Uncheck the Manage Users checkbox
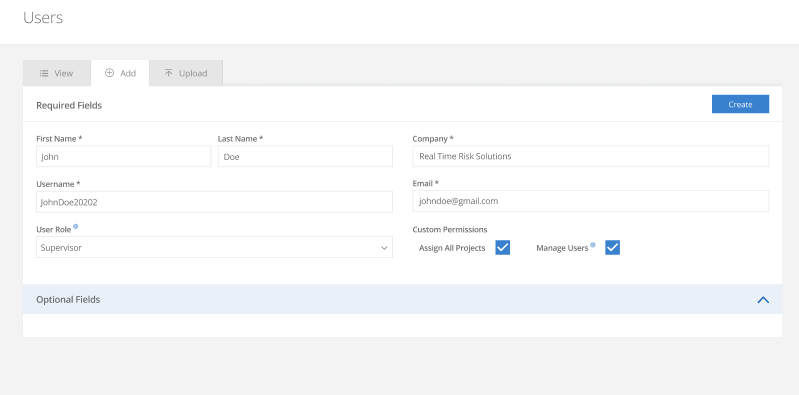This screenshot has height=395, width=799. (612, 248)
